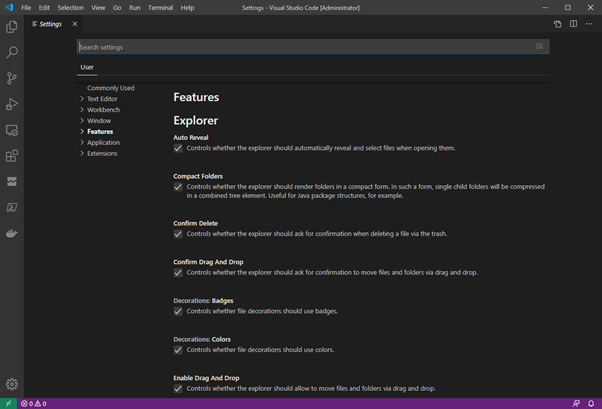The height and width of the screenshot is (409, 602).
Task: Select the User settings tab
Action: coord(87,68)
